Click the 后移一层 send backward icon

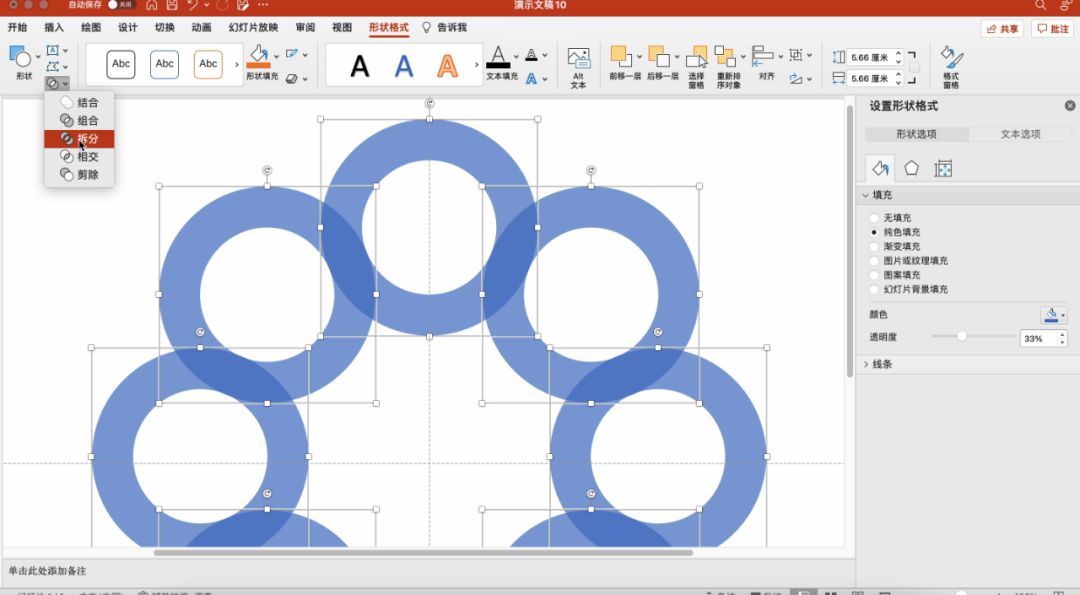tap(658, 56)
